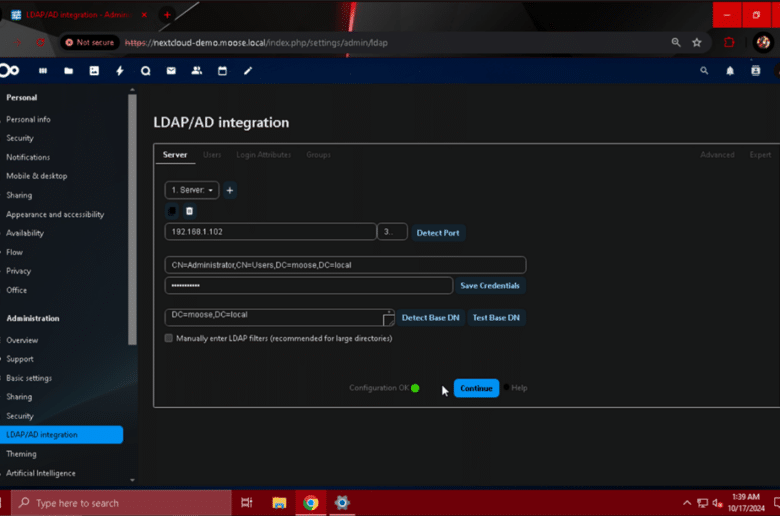The image size is (780, 516).
Task: Open Mobile & desktop settings
Action: click(37, 176)
